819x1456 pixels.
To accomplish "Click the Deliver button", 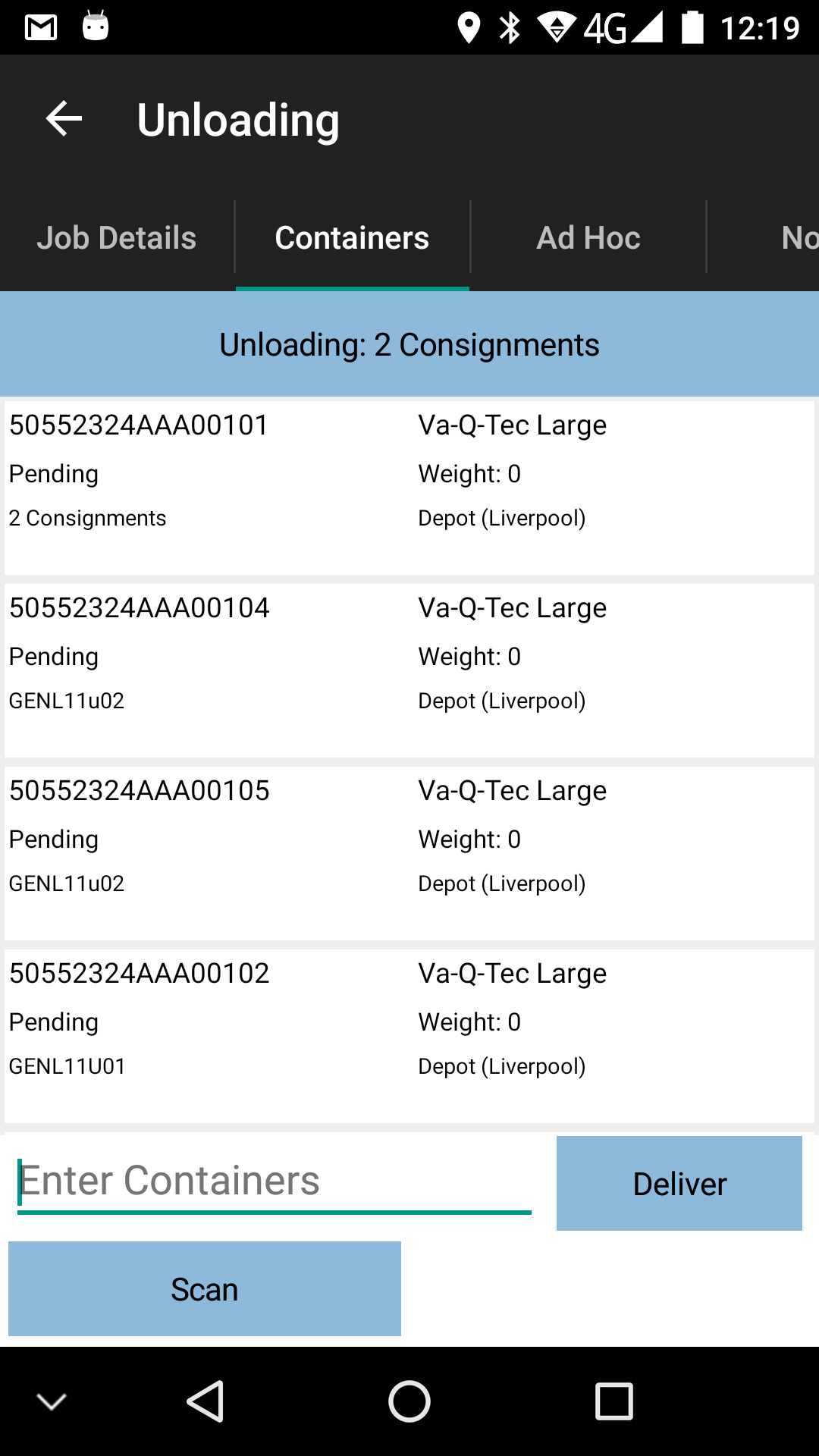I will point(679,1183).
